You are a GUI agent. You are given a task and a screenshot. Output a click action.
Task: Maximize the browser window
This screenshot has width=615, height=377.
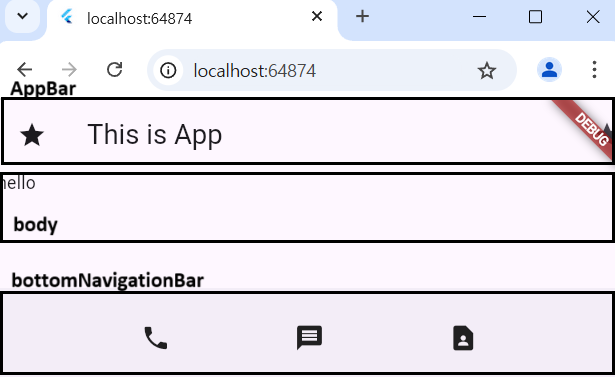pyautogui.click(x=535, y=17)
